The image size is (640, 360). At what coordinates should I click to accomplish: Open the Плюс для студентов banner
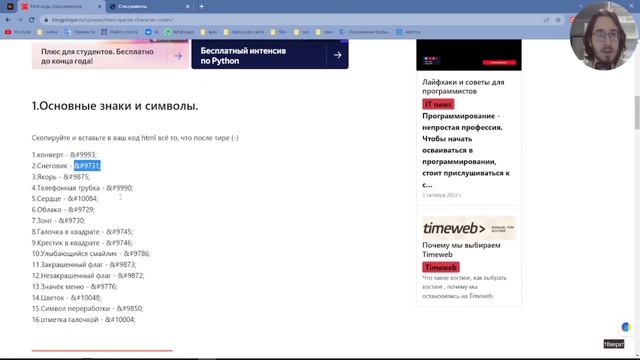[x=111, y=54]
